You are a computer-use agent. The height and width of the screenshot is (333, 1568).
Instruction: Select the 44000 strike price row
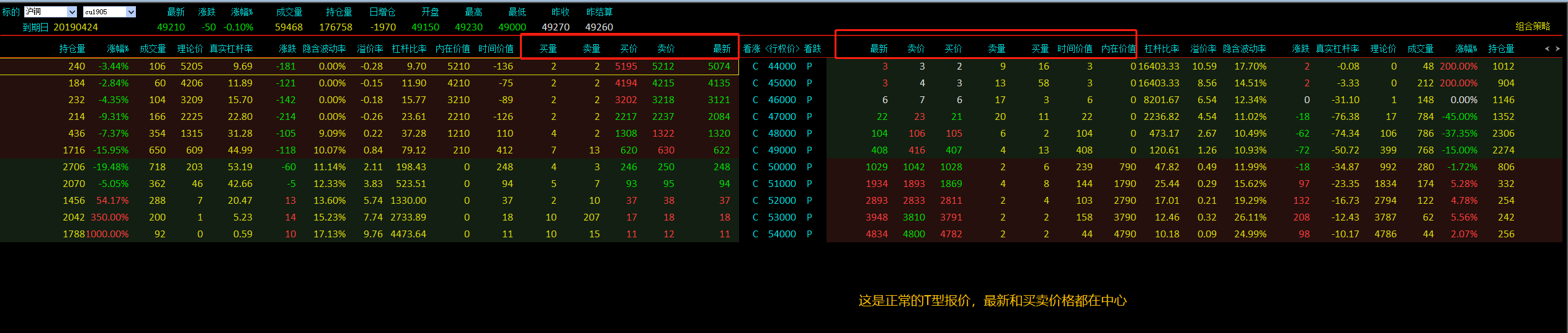pos(782,66)
